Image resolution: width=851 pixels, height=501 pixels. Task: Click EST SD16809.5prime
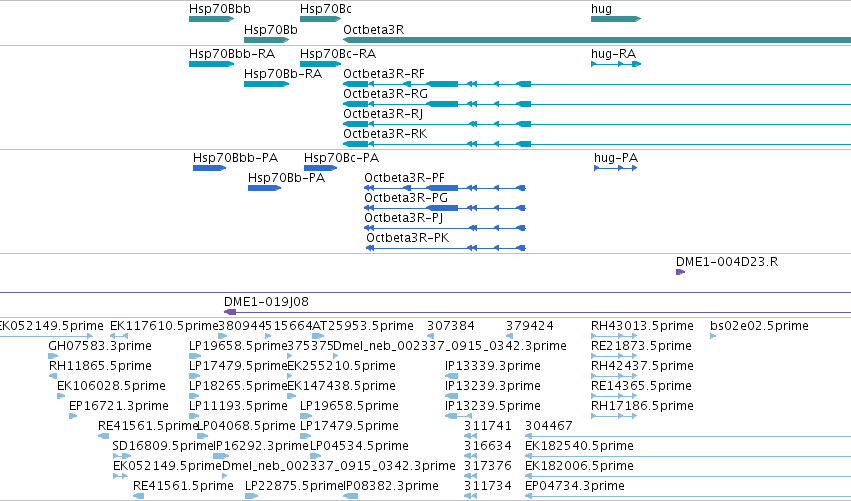tap(122, 457)
